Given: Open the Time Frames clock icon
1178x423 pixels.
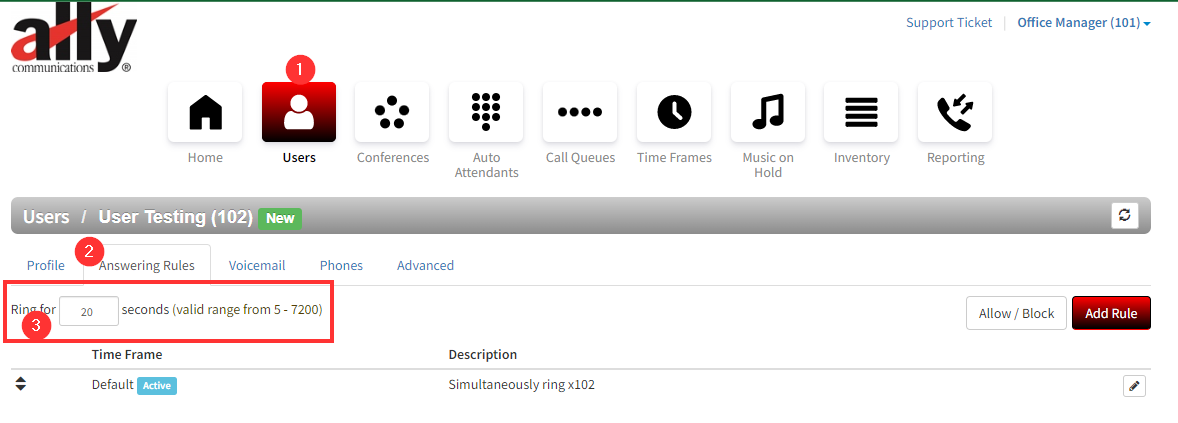Looking at the screenshot, I should point(674,112).
